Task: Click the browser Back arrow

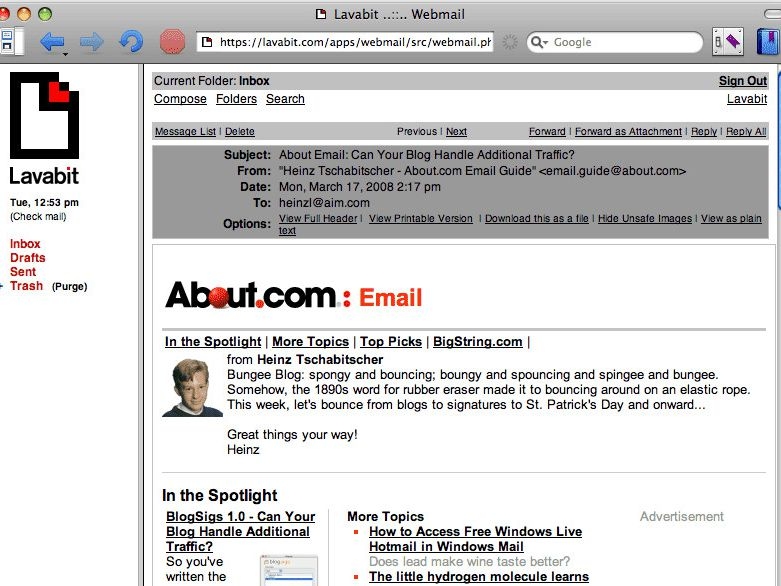Action: 51,41
